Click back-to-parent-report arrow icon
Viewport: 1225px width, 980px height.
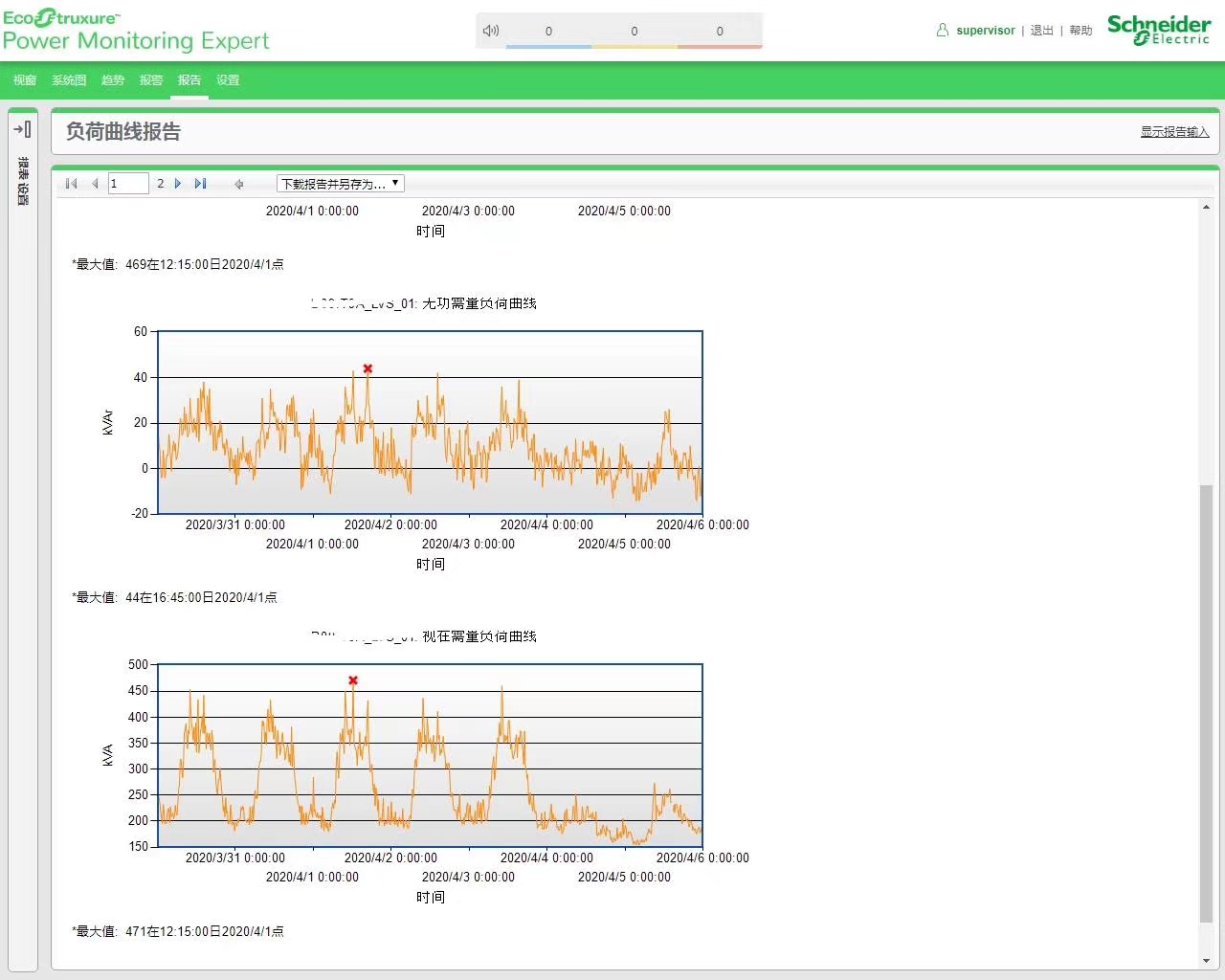(x=239, y=184)
